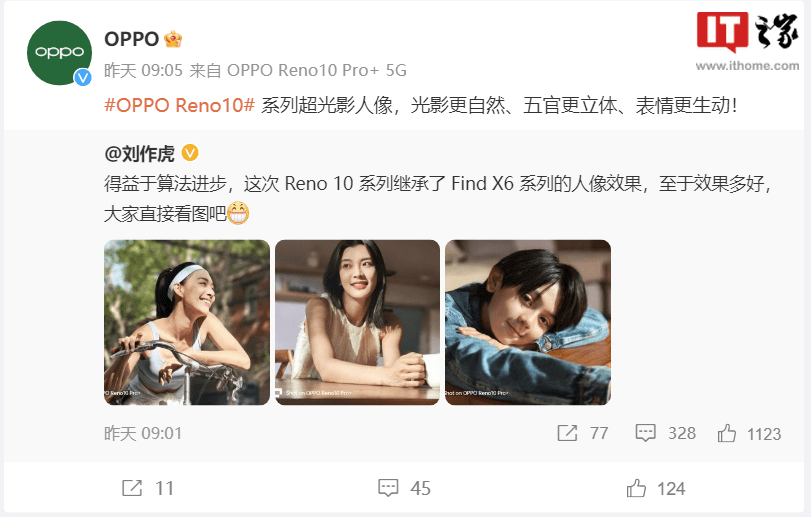Open the boy in denim jacket photo
Screen dimensions: 811x517
point(528,322)
